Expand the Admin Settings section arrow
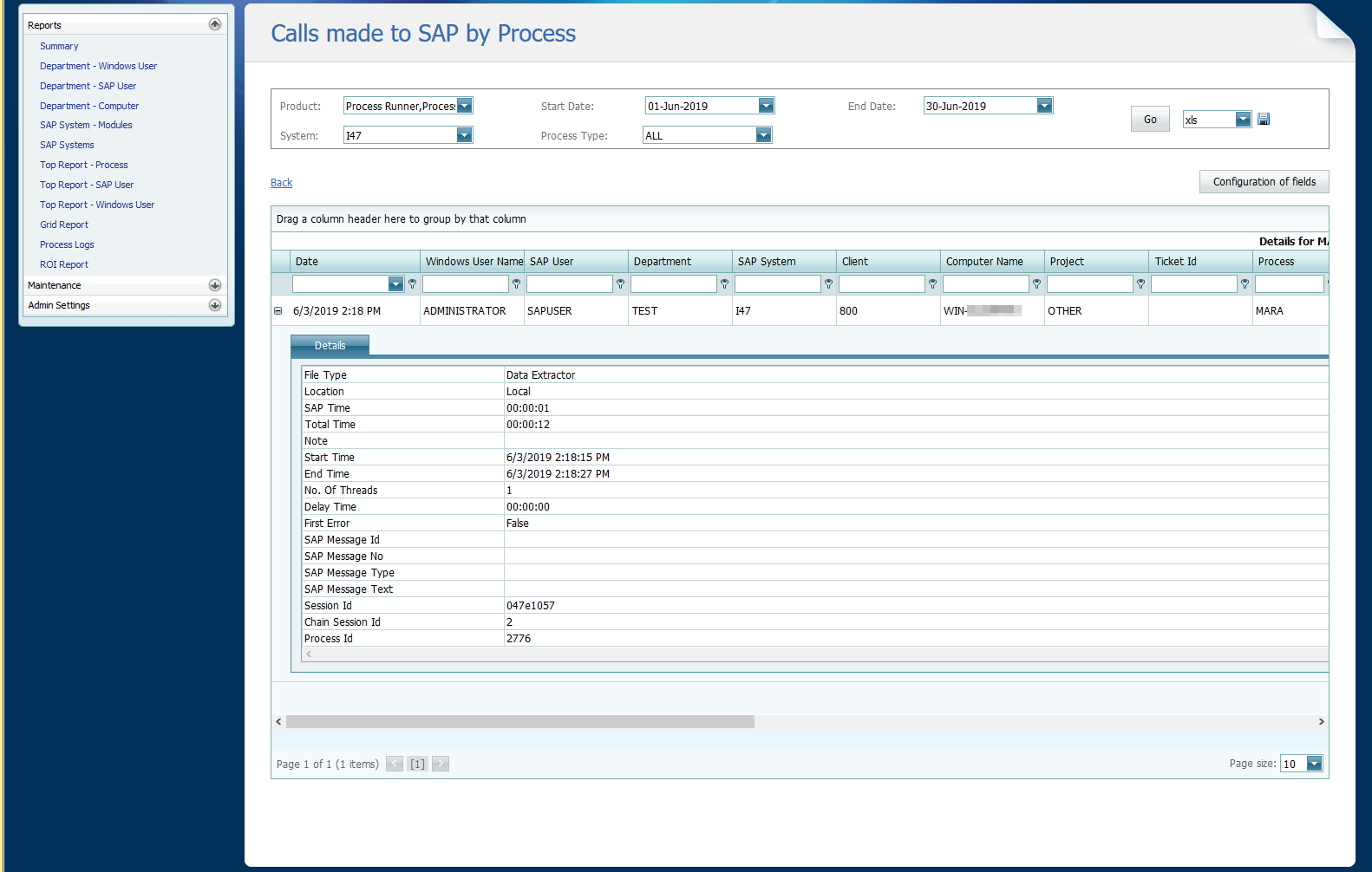The image size is (1372, 872). click(x=215, y=305)
